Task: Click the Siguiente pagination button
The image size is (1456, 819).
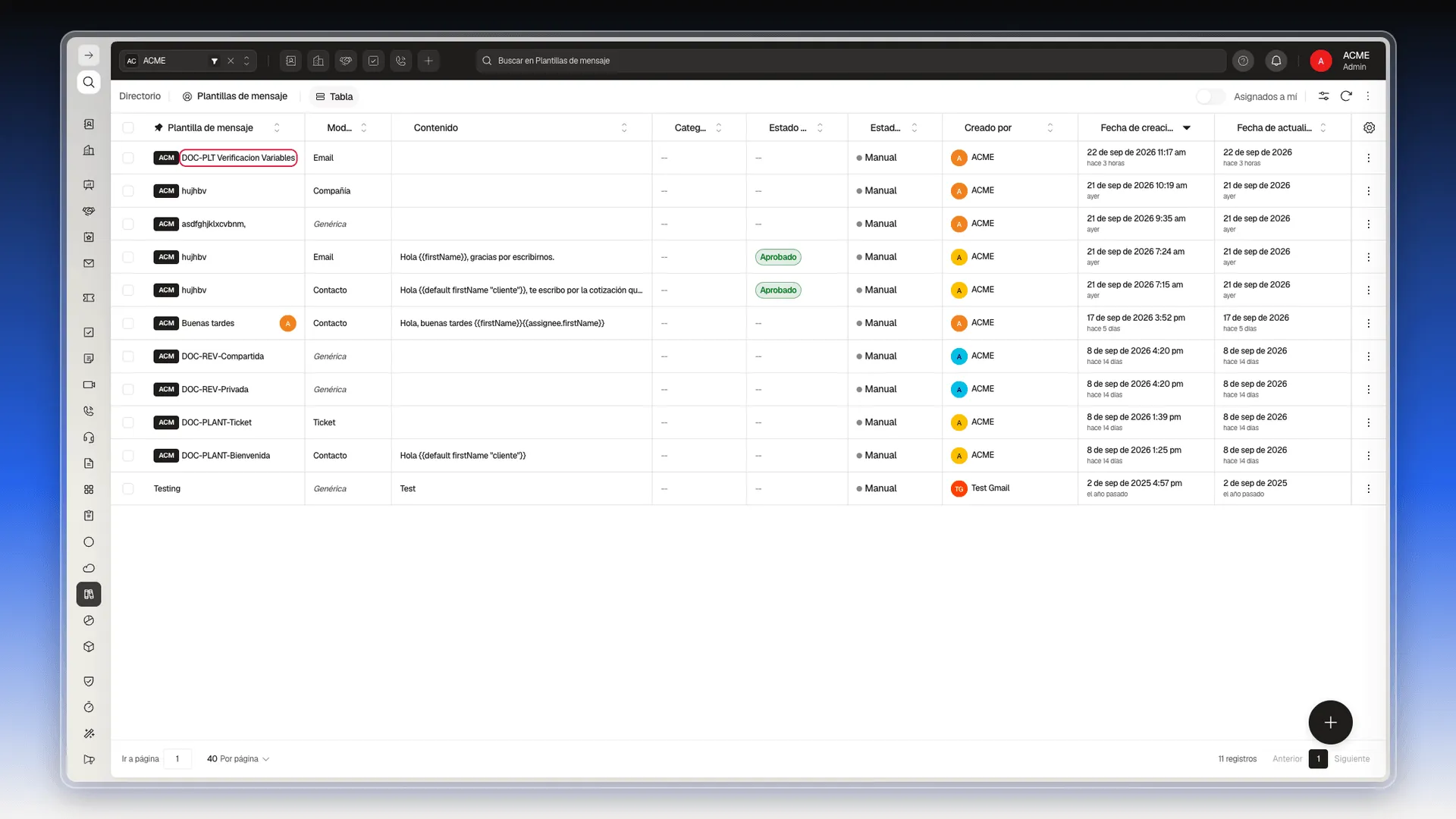Action: pyautogui.click(x=1352, y=759)
